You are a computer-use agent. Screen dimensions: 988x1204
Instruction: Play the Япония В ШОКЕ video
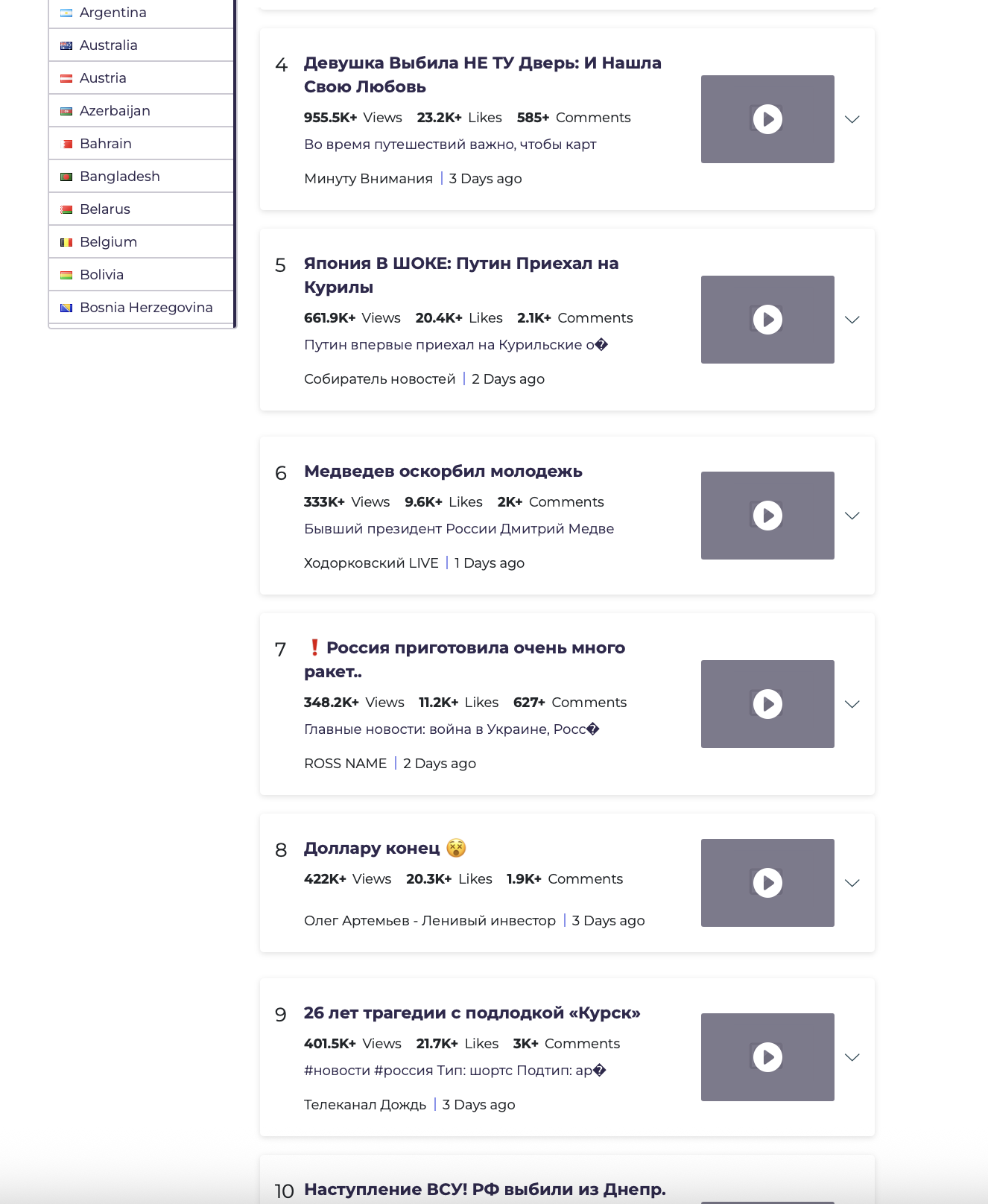[767, 320]
